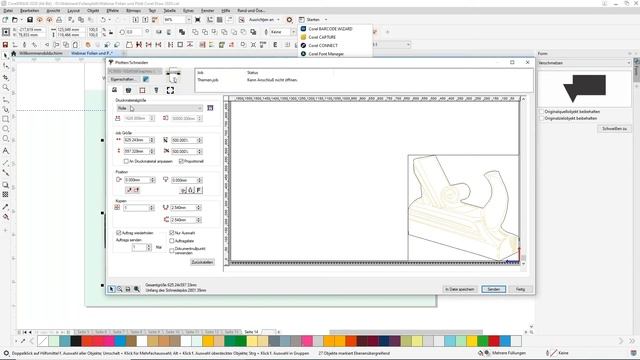Click the mirror/rotate position icon pair

tap(132, 190)
